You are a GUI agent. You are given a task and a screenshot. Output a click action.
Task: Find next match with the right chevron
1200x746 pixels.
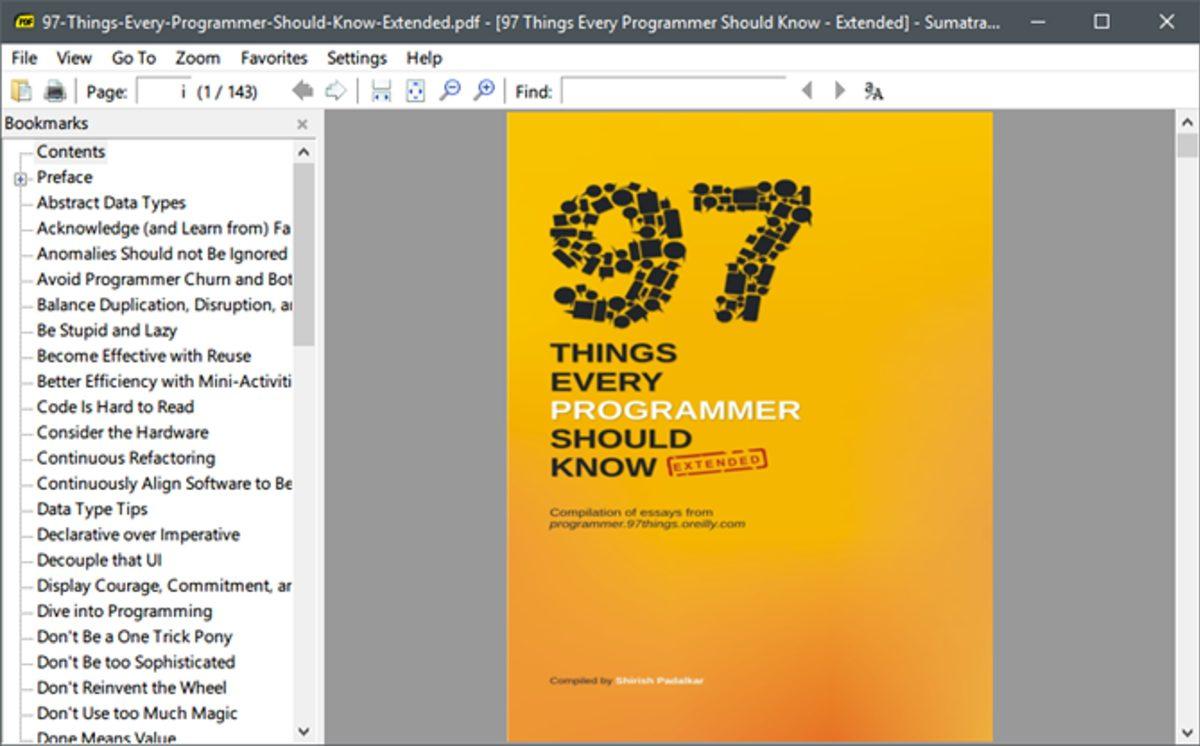pyautogui.click(x=838, y=90)
